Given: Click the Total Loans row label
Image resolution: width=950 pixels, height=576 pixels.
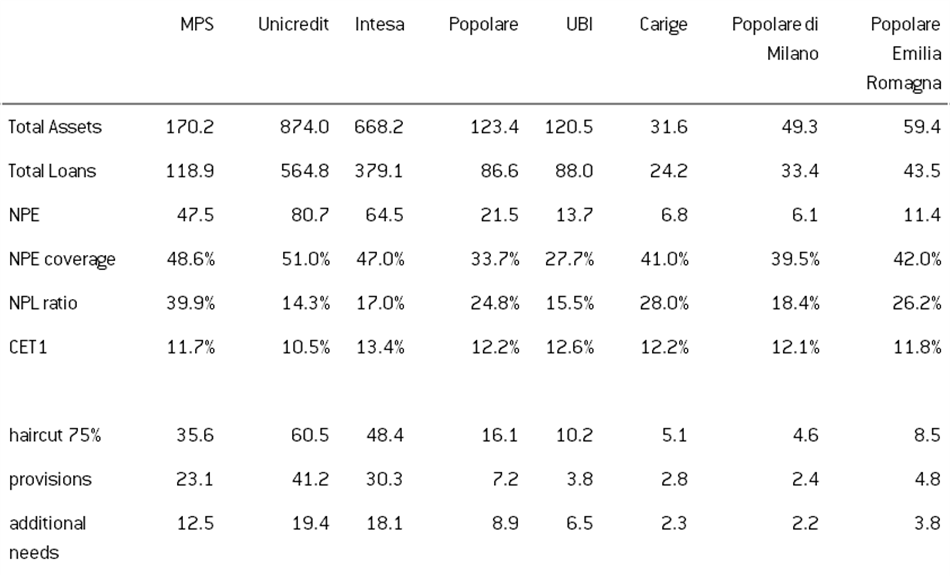Looking at the screenshot, I should 52,171.
